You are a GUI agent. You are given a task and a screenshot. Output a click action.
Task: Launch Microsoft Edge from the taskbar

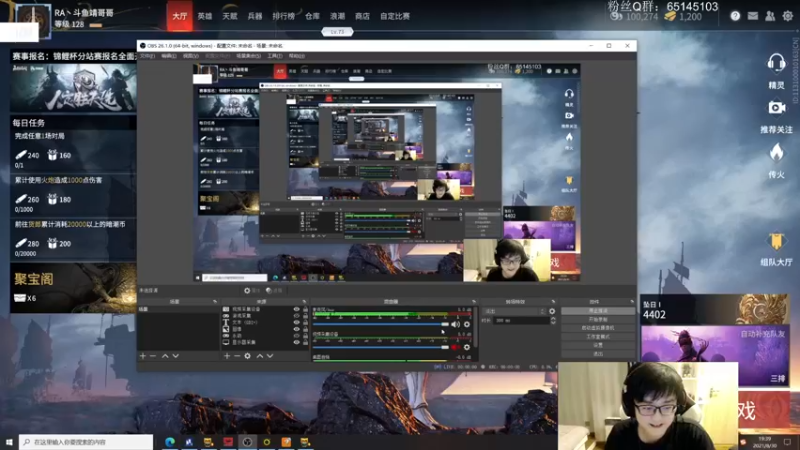[170, 442]
